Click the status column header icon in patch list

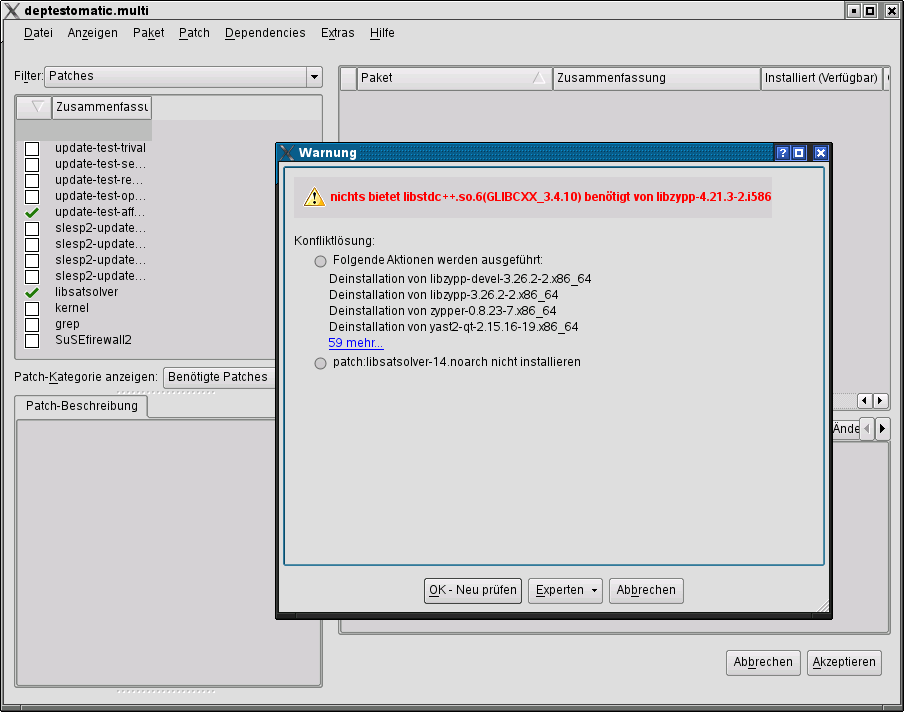point(36,107)
